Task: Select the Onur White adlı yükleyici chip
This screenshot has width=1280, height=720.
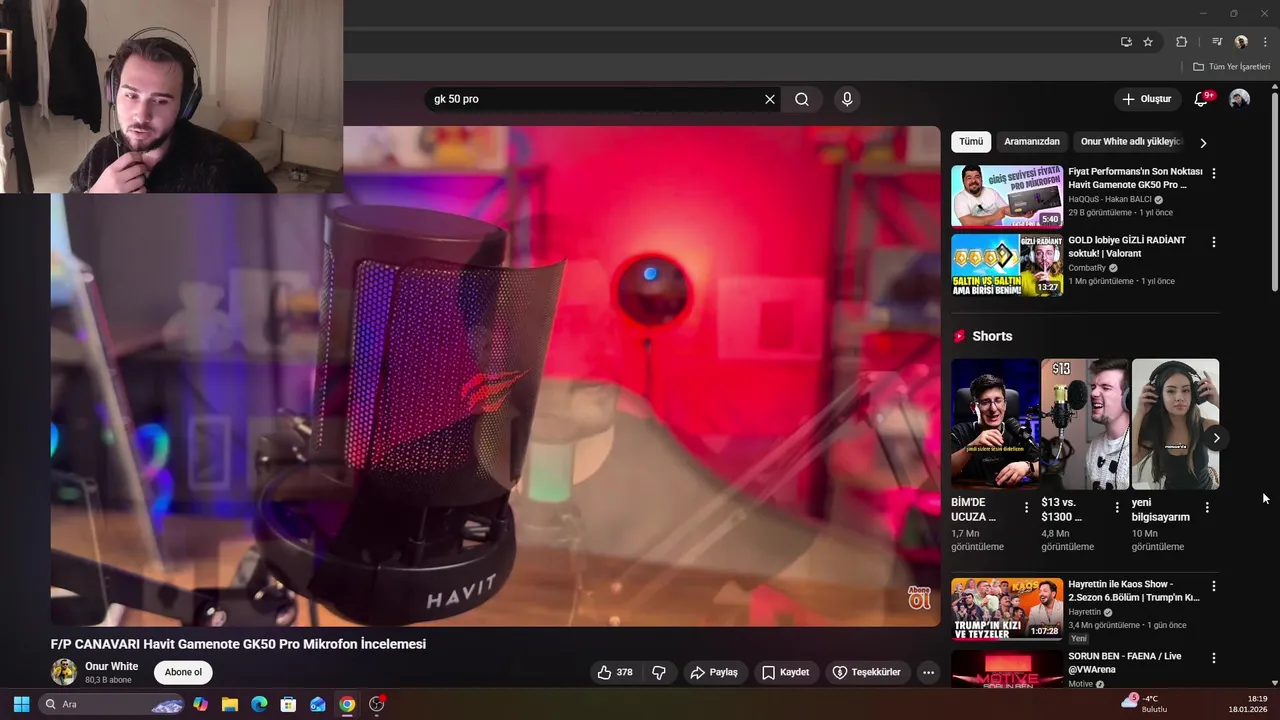Action: [x=1132, y=142]
